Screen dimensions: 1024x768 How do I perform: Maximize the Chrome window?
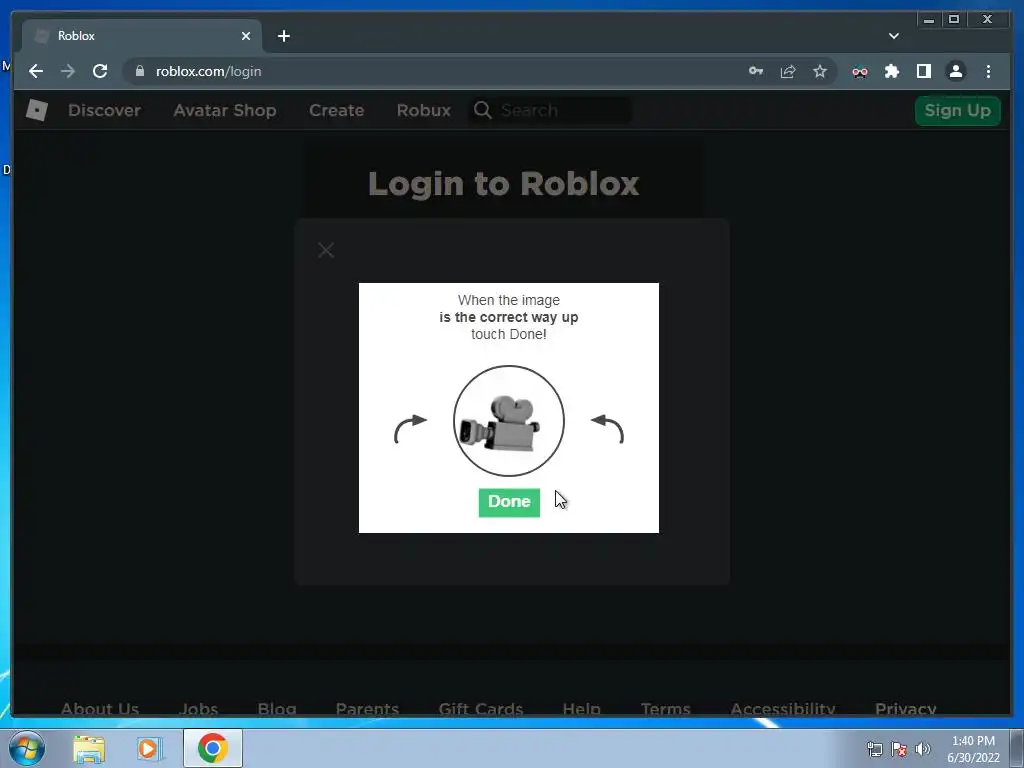click(954, 20)
